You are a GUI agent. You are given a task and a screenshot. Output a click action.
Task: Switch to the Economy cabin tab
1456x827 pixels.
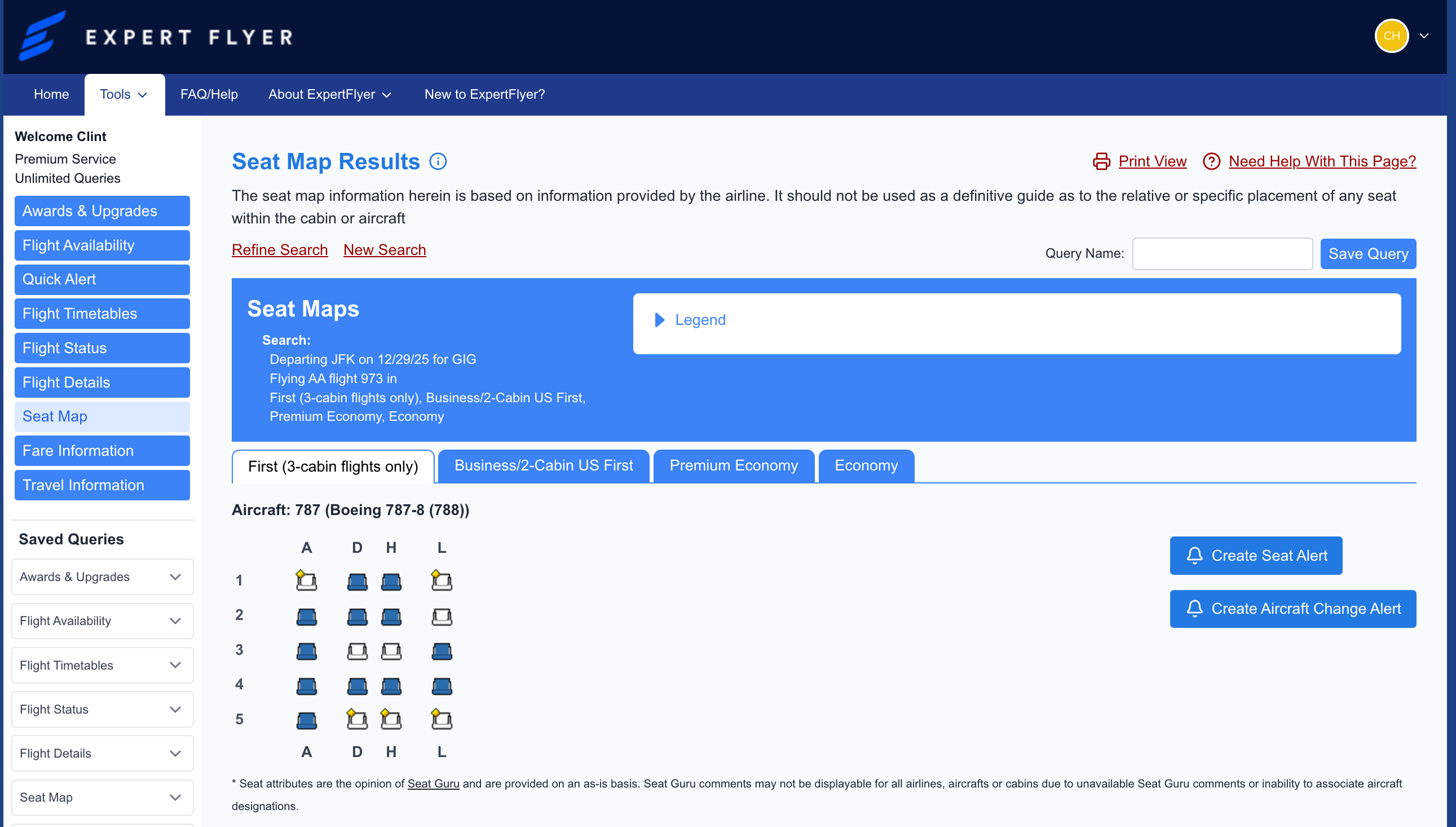click(x=865, y=466)
